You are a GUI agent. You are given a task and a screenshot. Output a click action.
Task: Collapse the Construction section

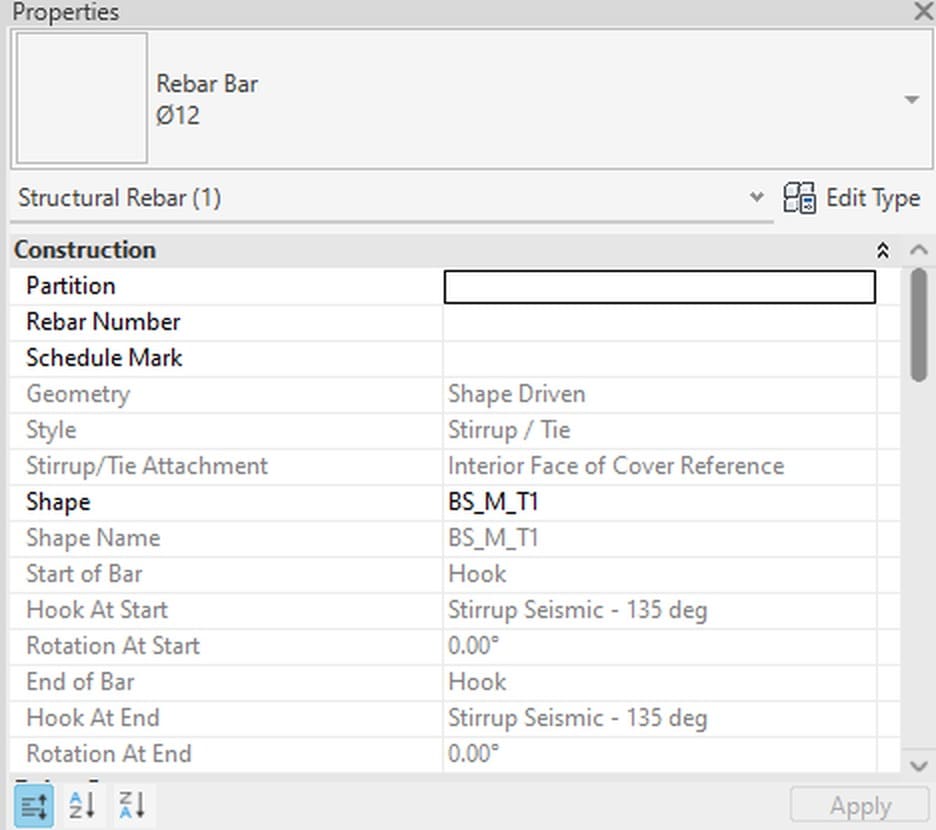pyautogui.click(x=883, y=250)
